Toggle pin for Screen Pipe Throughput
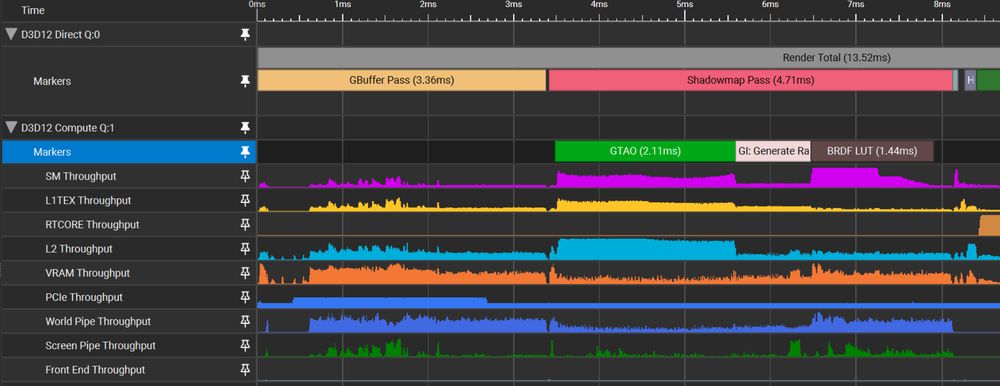 245,346
